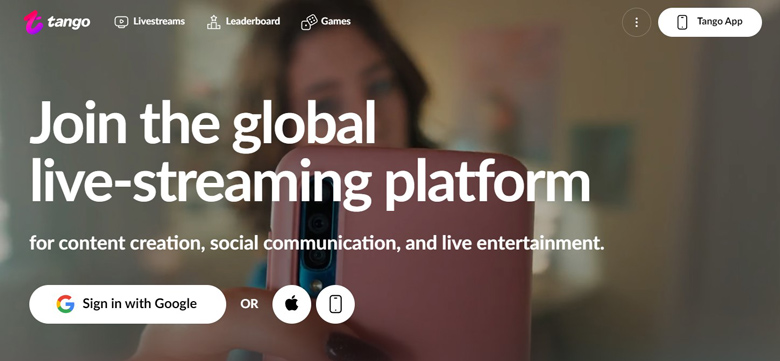Screen dimensions: 780x361
Task: Click the Livestreams TV play icon
Action: 121,22
